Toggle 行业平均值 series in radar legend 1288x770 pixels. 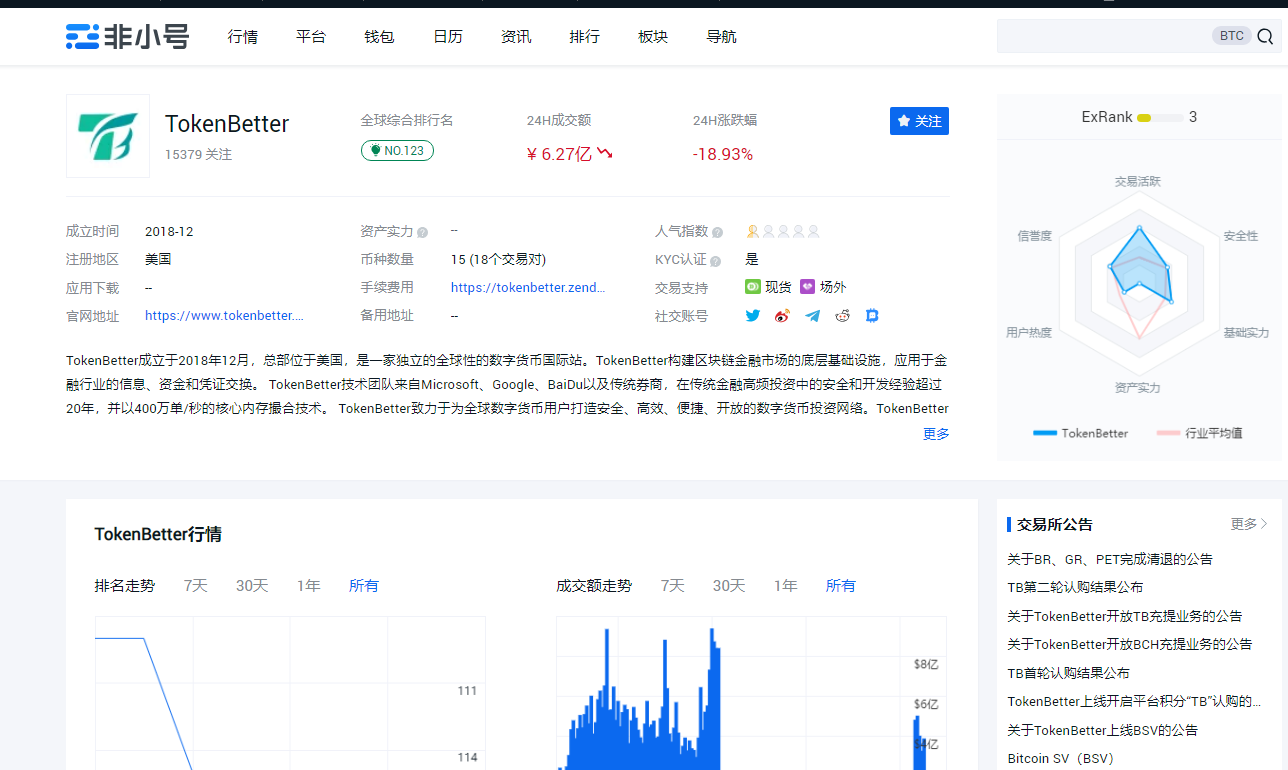[x=1199, y=433]
